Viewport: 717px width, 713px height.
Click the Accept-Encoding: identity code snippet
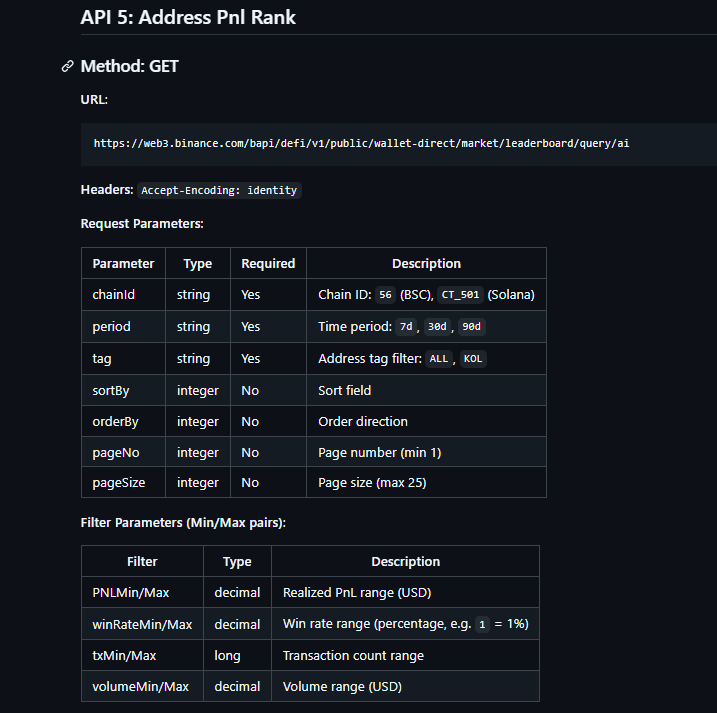tap(219, 190)
